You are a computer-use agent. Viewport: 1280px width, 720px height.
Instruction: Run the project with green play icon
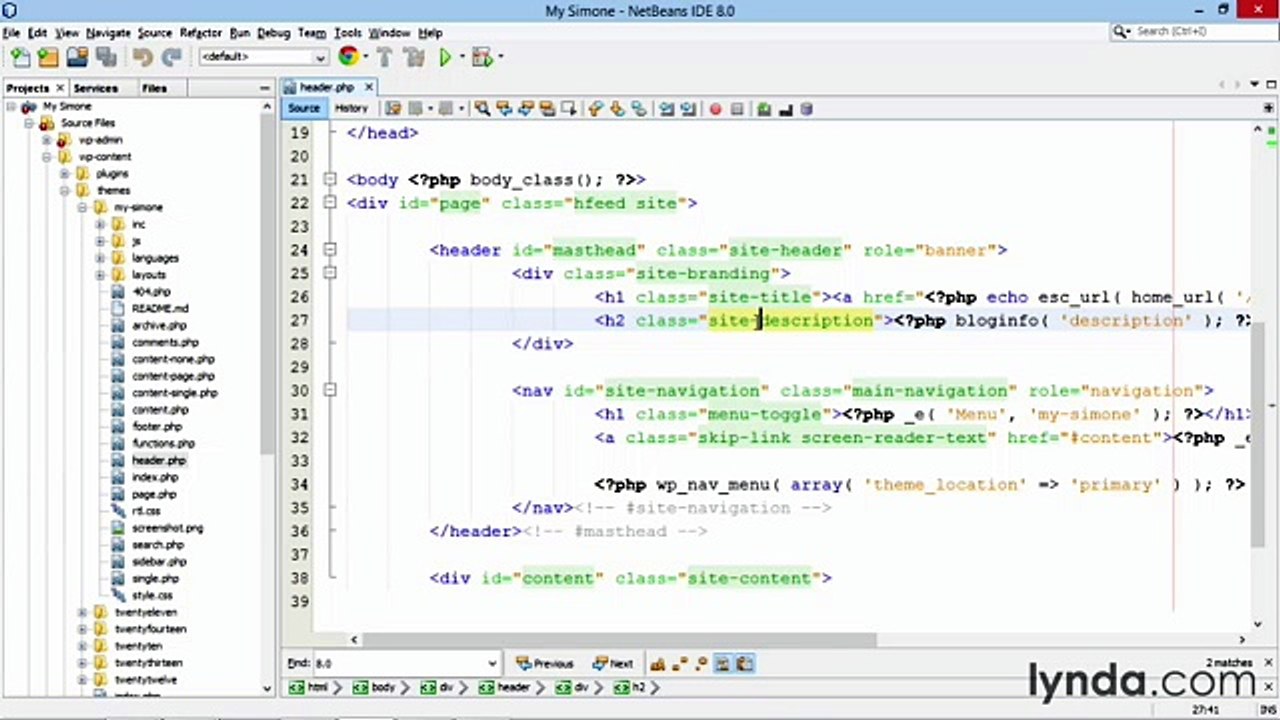[446, 58]
